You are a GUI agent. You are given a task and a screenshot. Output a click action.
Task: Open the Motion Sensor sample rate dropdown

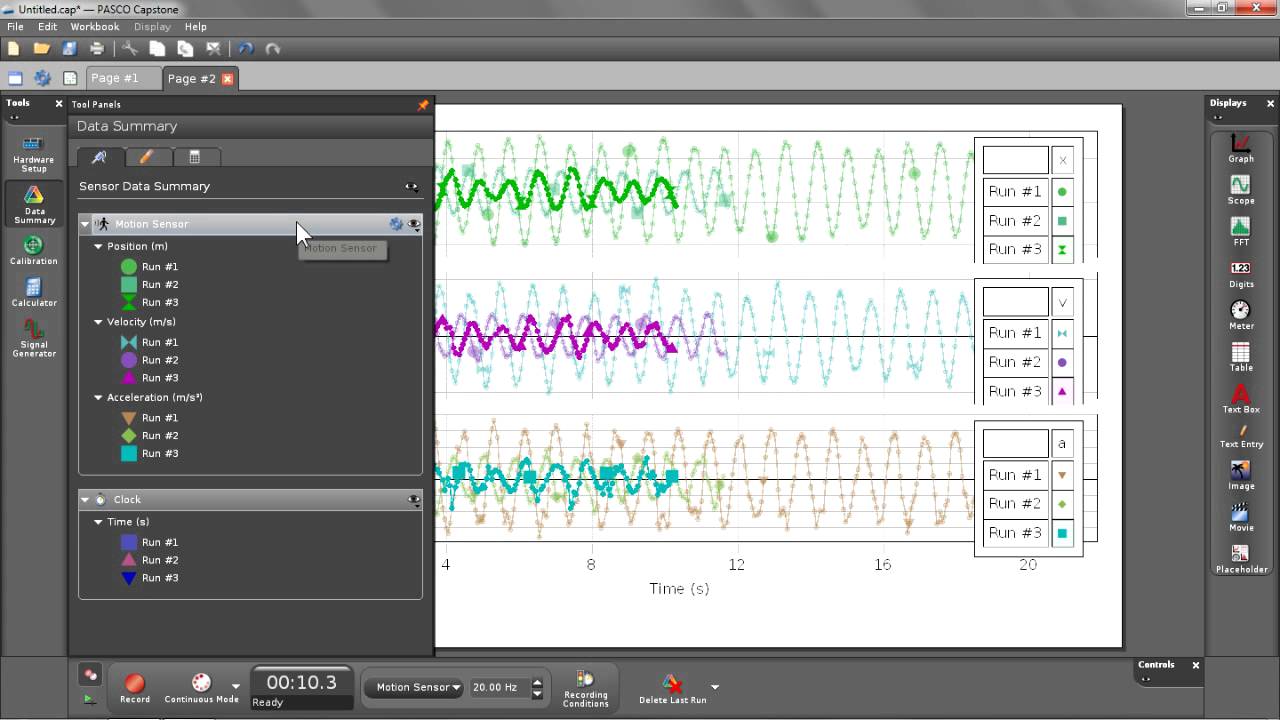tap(414, 687)
